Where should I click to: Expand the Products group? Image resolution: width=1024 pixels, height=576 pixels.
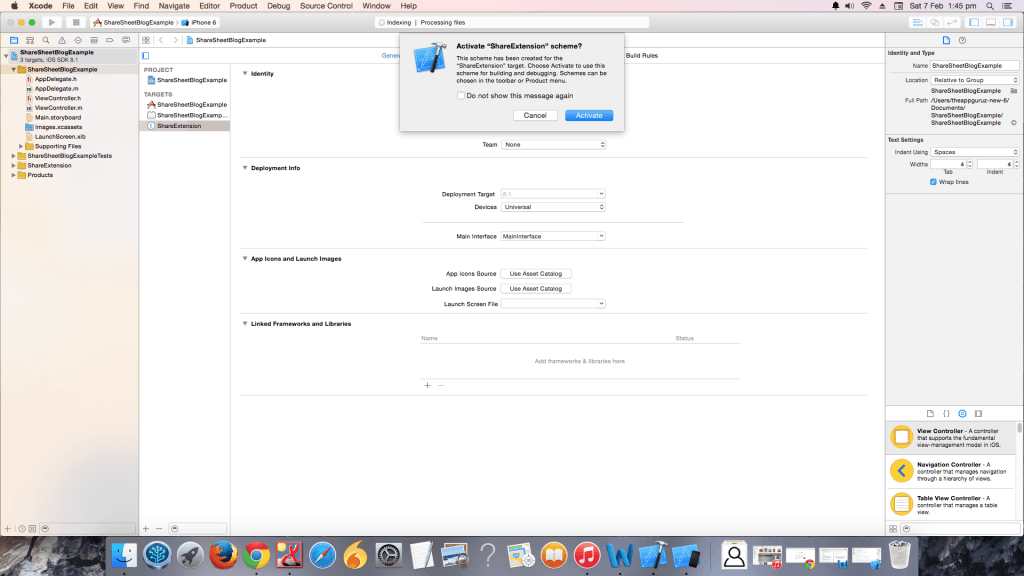click(x=13, y=175)
